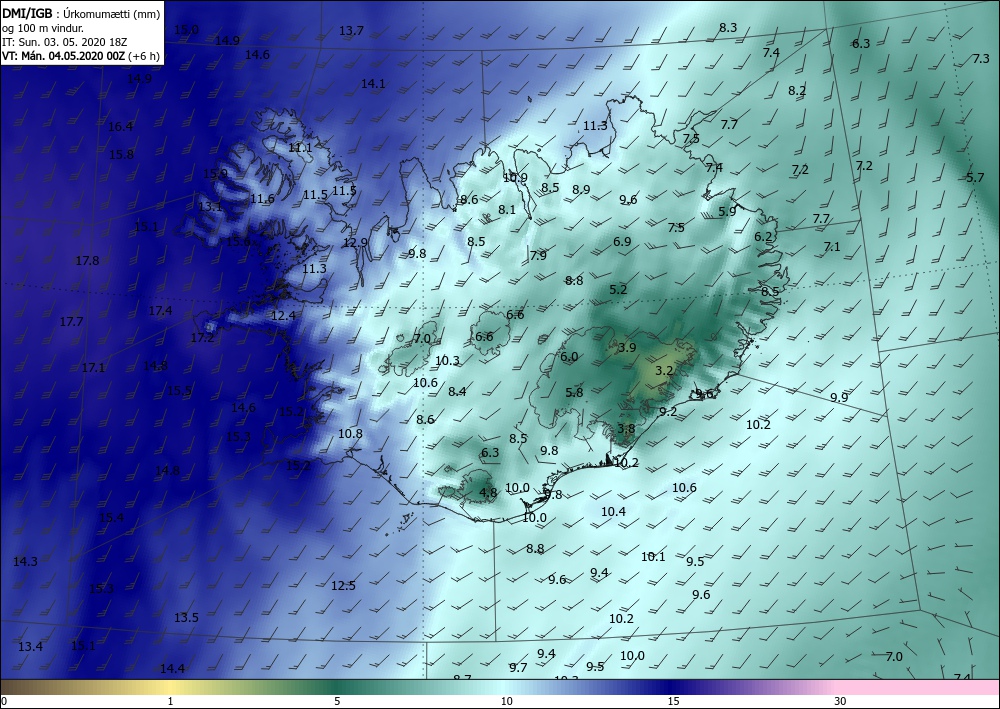Select the map value 15.5
Screen dimensions: 1000x709
pyautogui.click(x=179, y=391)
